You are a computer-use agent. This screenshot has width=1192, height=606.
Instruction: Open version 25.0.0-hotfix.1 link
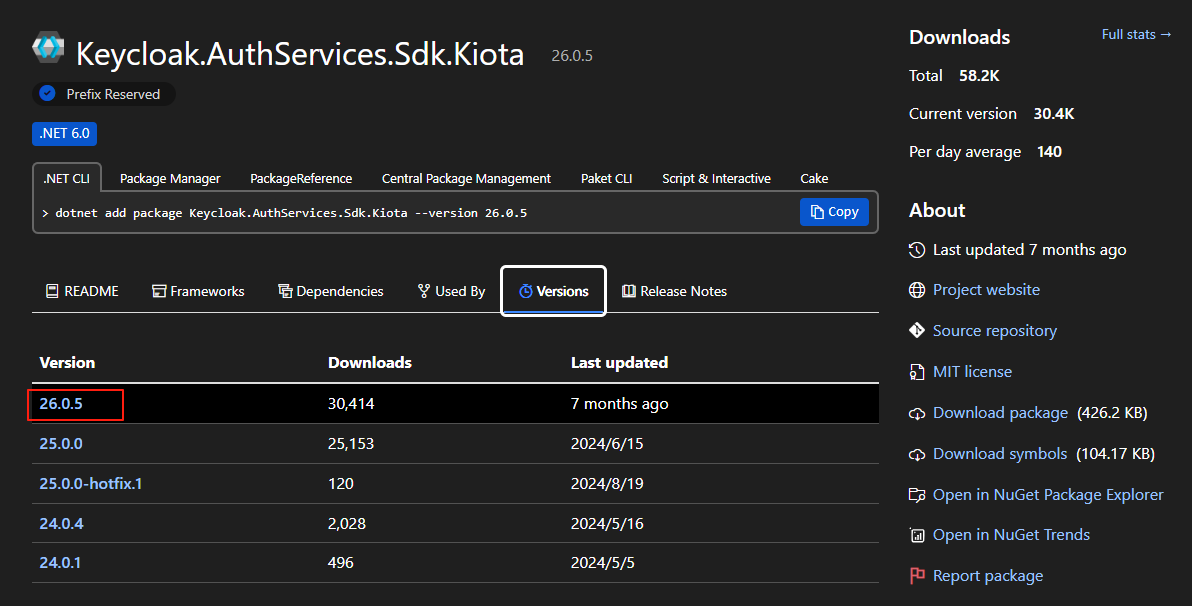click(x=90, y=484)
